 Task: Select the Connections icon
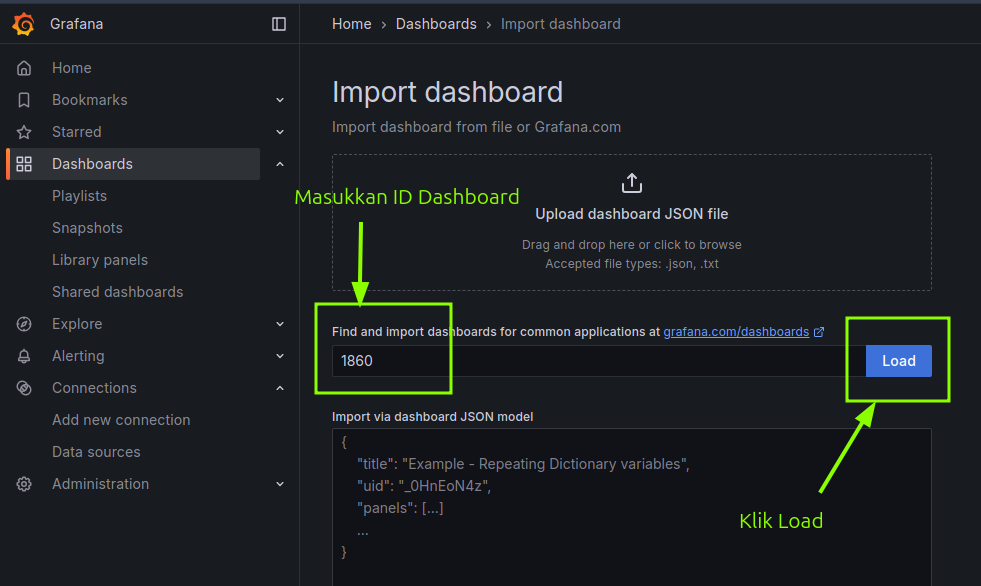coord(23,387)
